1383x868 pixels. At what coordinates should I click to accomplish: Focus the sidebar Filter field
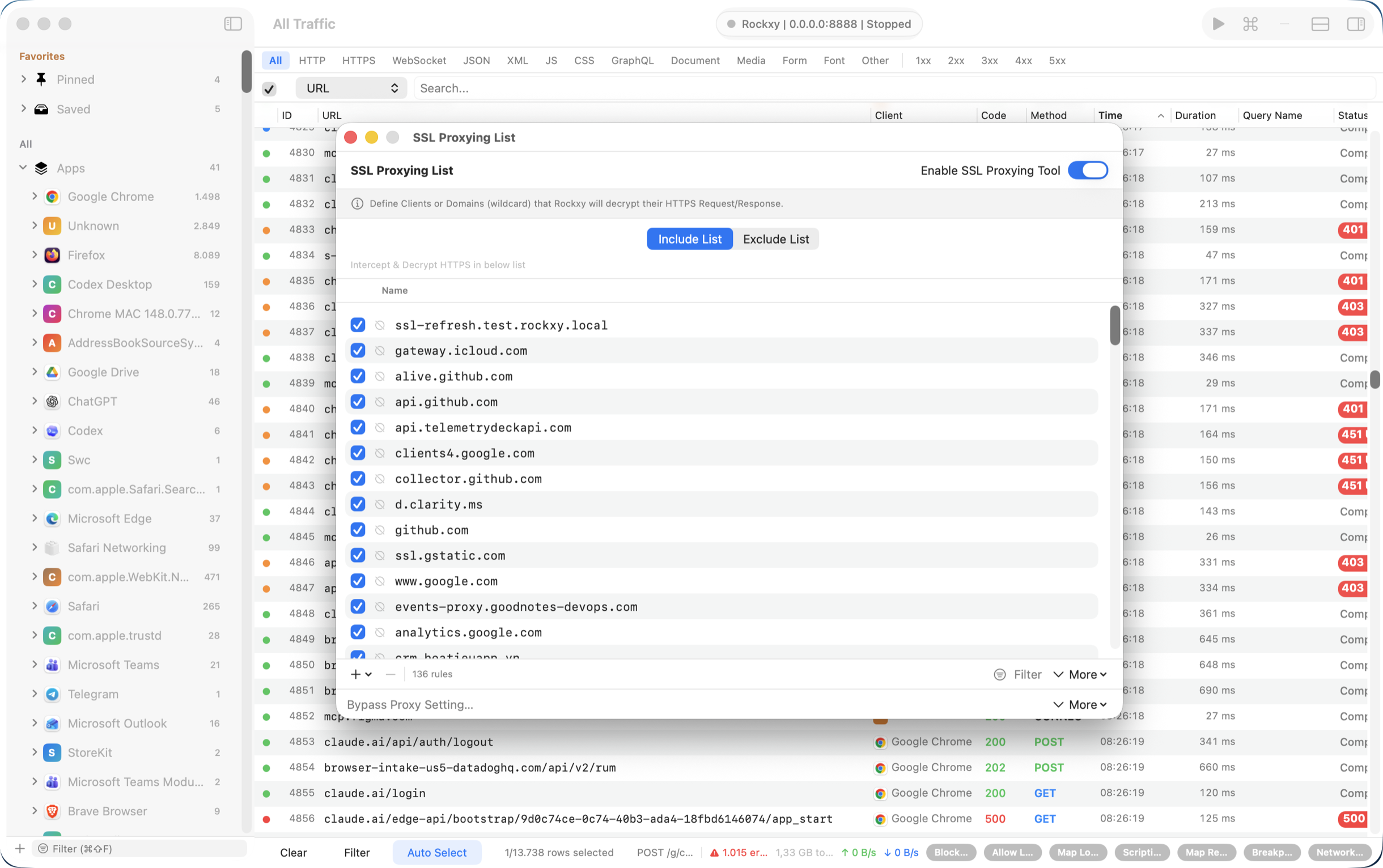[x=140, y=849]
